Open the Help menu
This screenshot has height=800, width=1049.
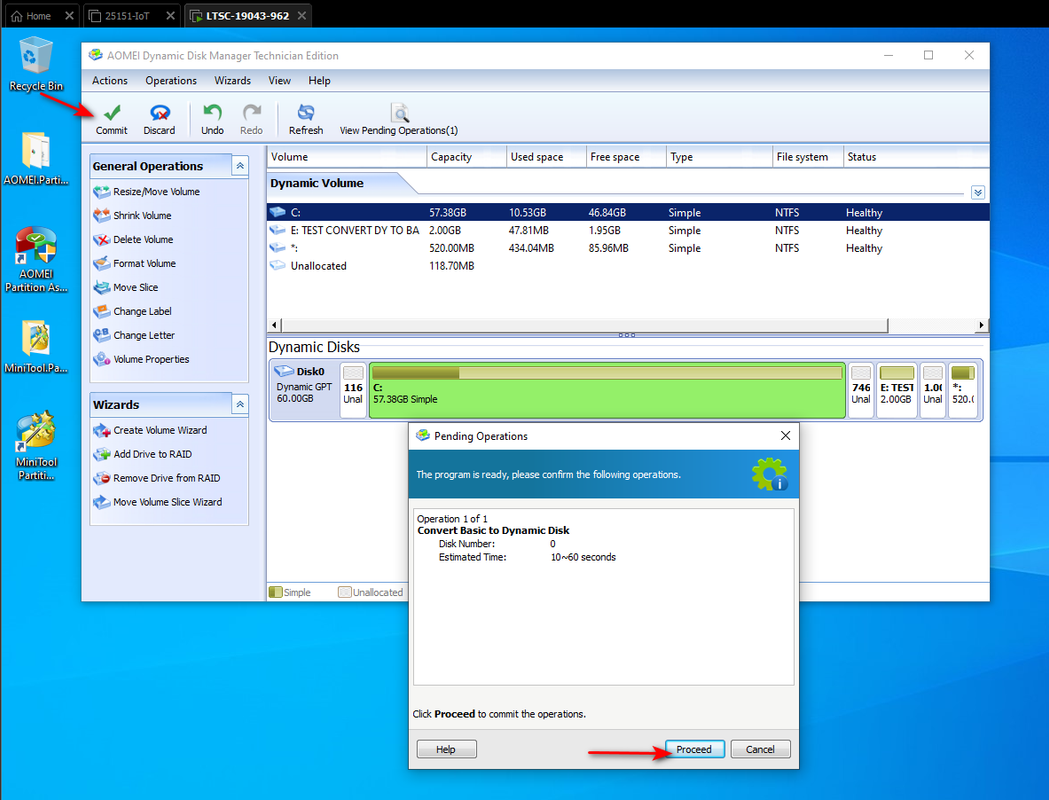coord(319,80)
